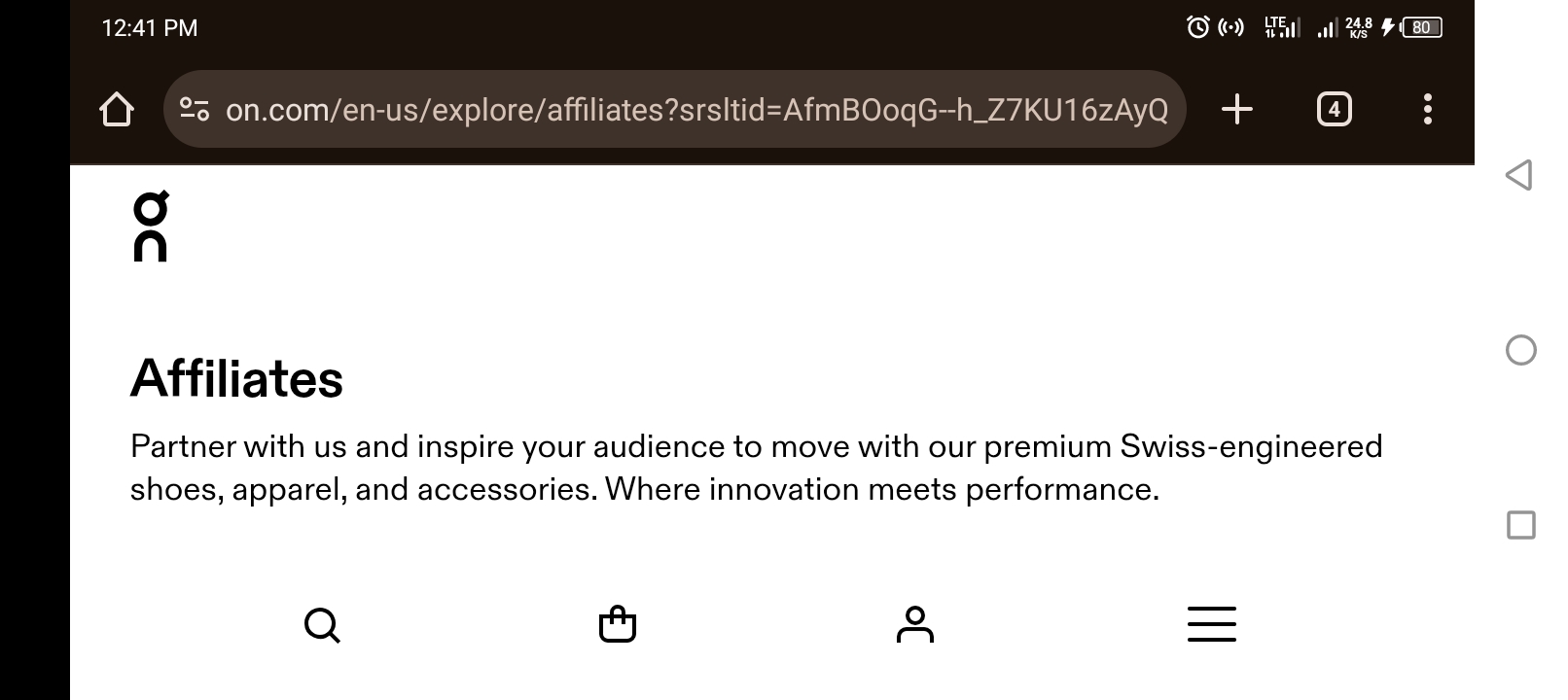The height and width of the screenshot is (700, 1568).
Task: Open the shopping bag
Action: point(618,624)
